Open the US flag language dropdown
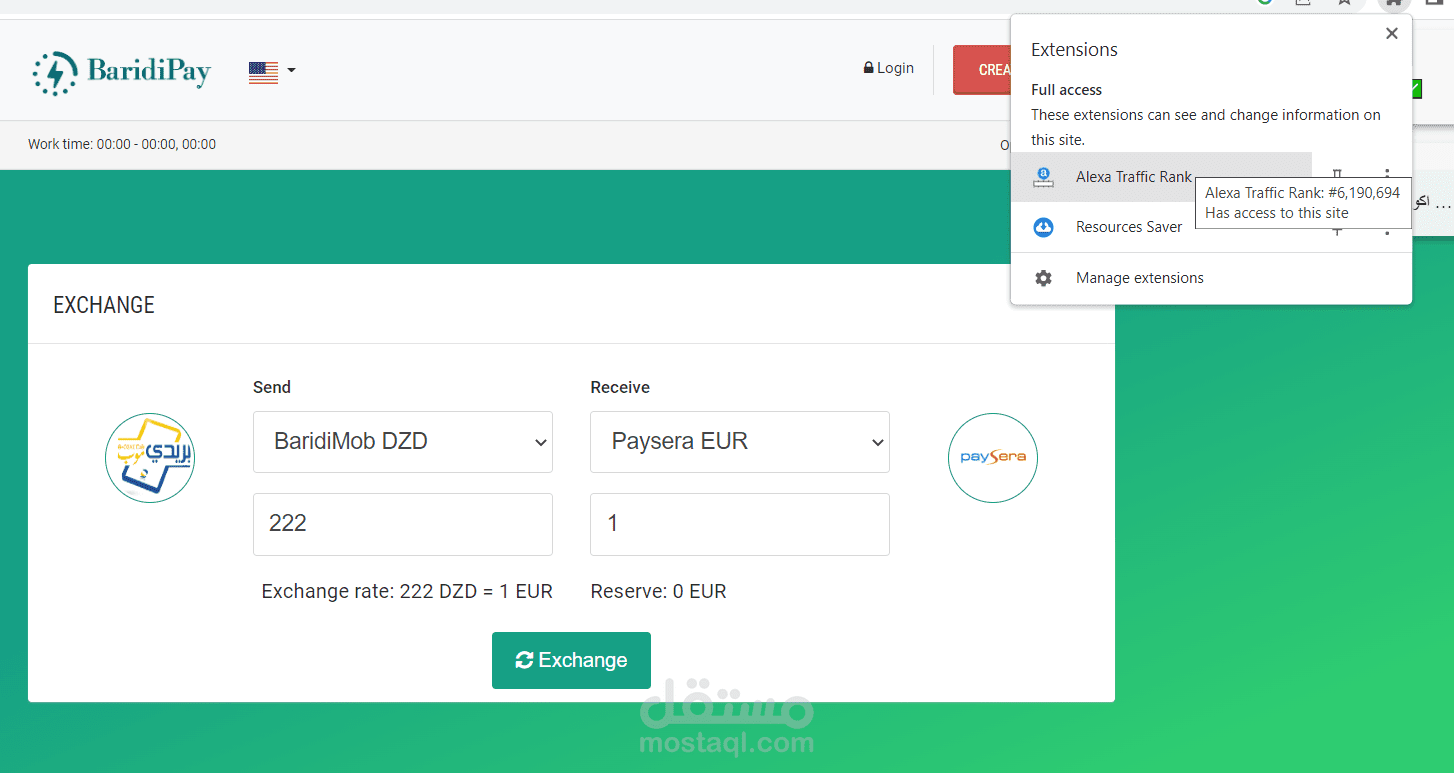The height and width of the screenshot is (773, 1454). (x=272, y=71)
